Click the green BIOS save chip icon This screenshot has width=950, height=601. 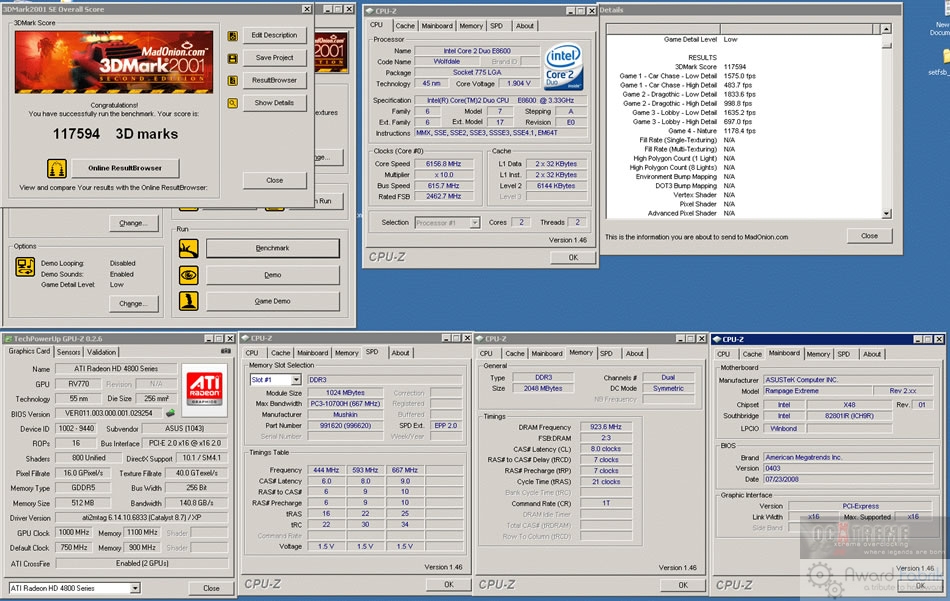(x=171, y=412)
